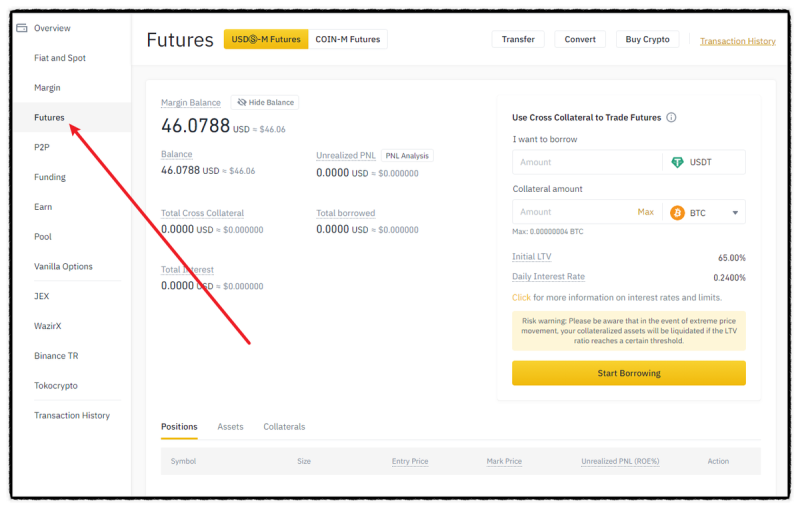Click the Entry Price column header
This screenshot has height=509, width=800.
point(410,461)
